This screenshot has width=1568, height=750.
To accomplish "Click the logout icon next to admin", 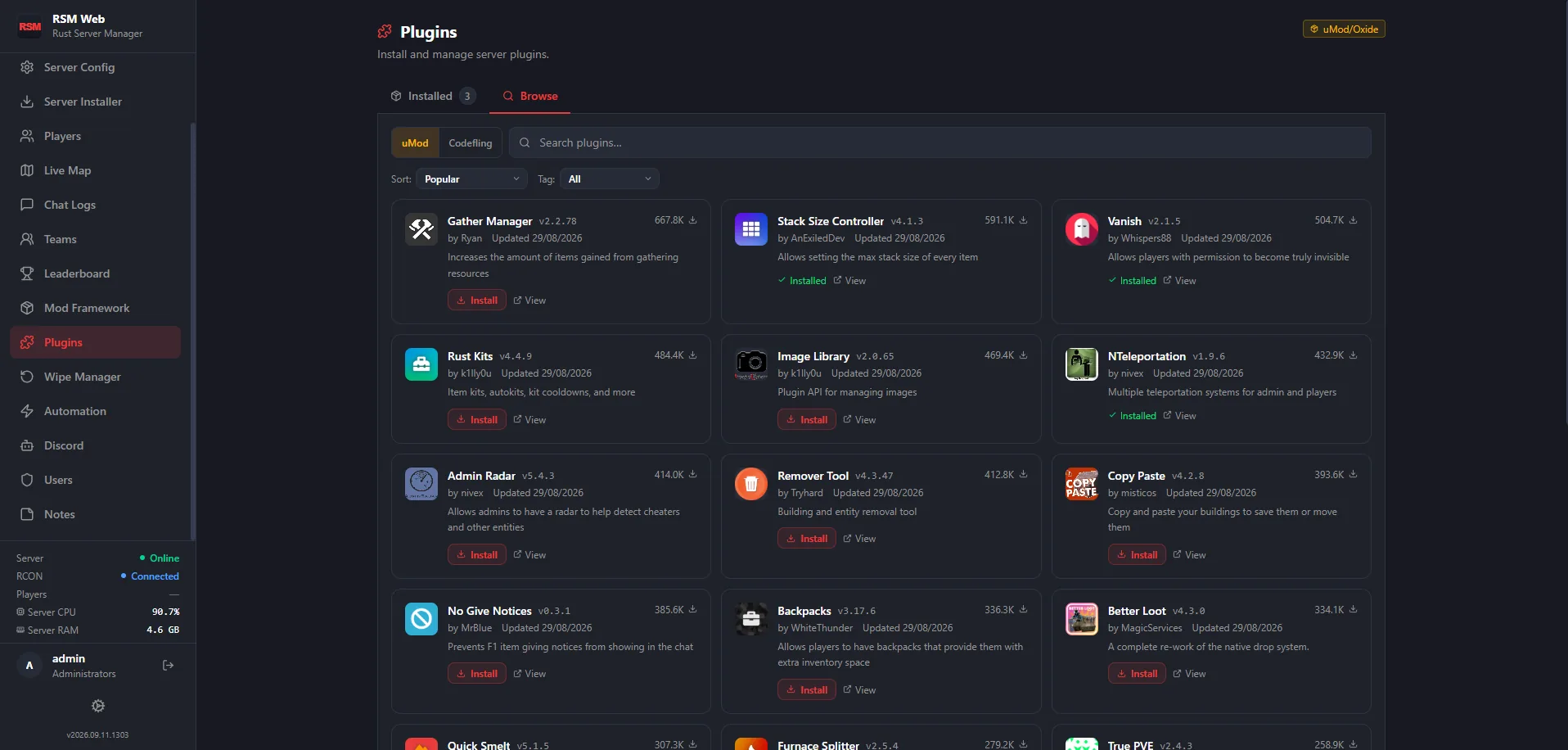I will coord(169,665).
